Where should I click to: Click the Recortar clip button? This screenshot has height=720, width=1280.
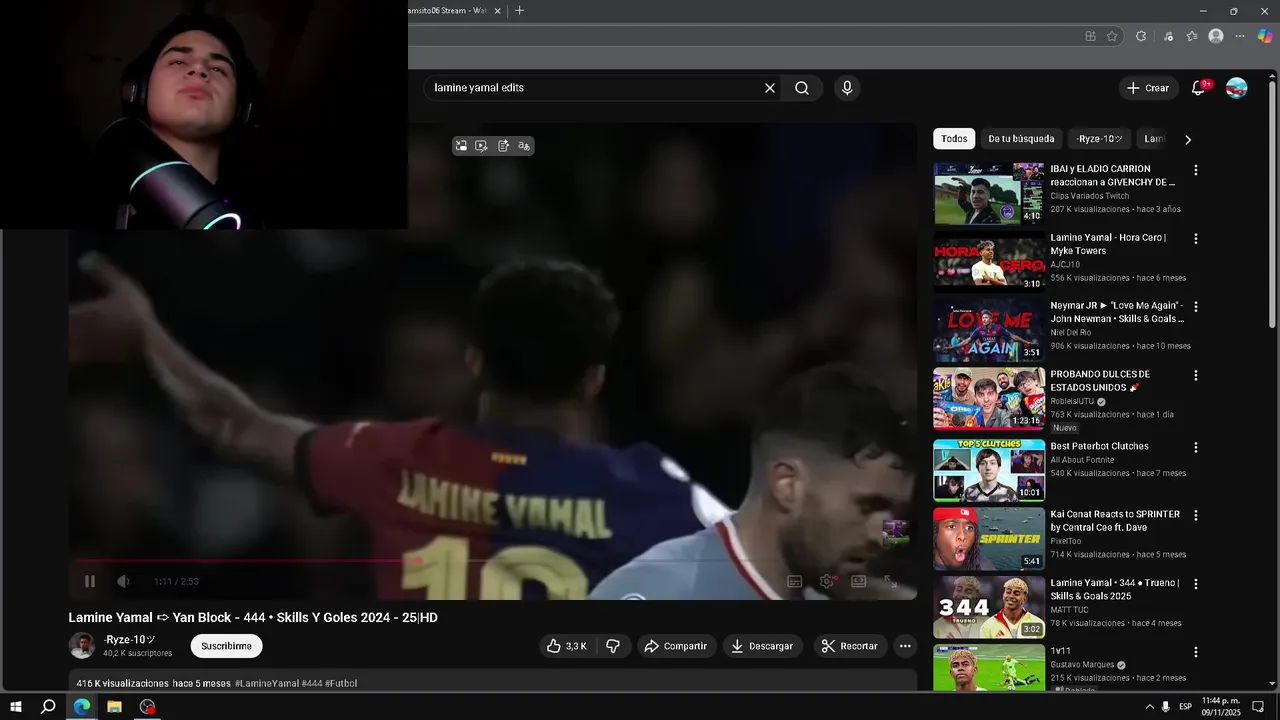click(x=849, y=646)
